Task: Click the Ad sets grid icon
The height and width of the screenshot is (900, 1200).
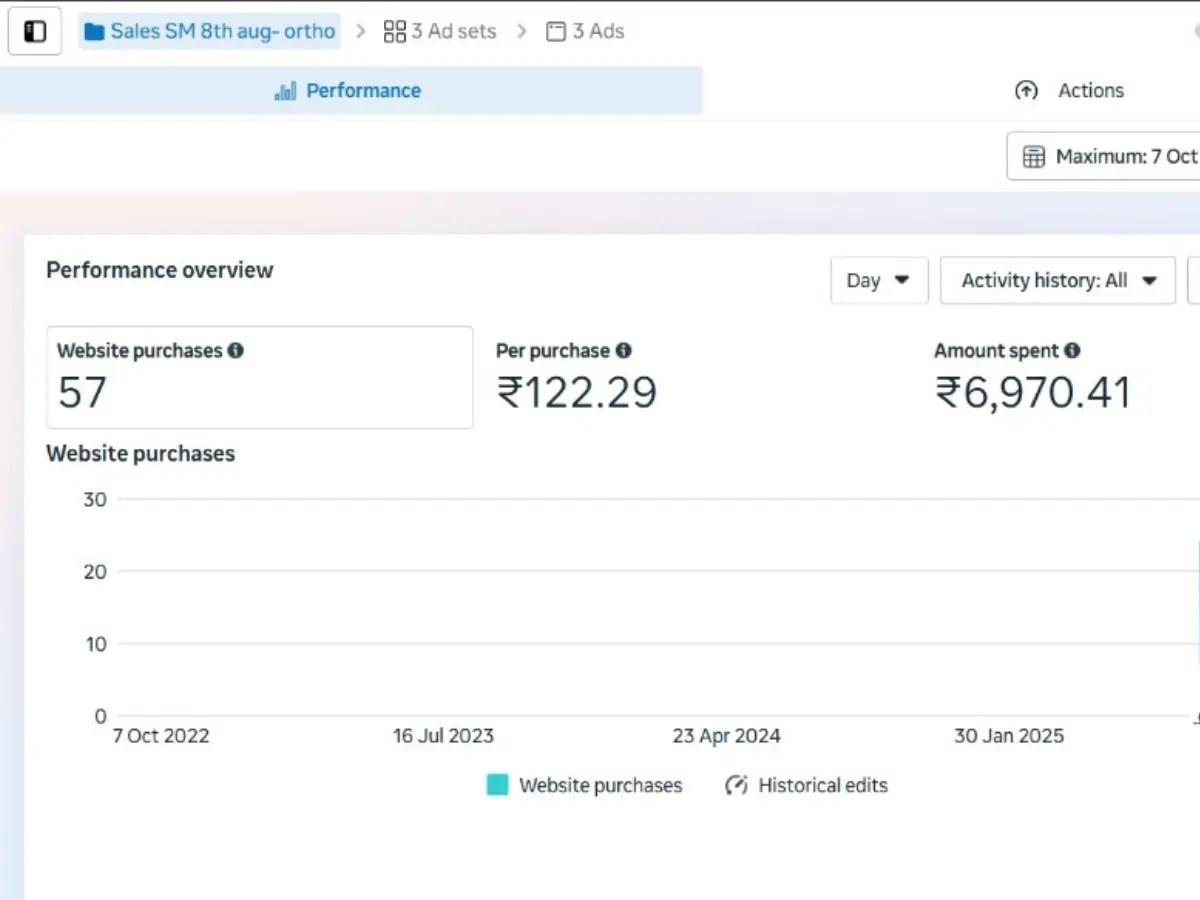Action: (395, 32)
